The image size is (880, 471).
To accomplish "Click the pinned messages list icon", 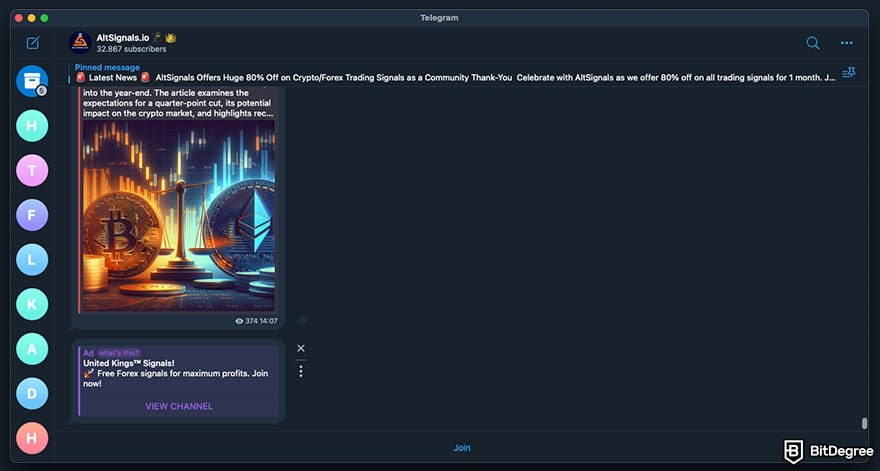I will click(x=849, y=72).
